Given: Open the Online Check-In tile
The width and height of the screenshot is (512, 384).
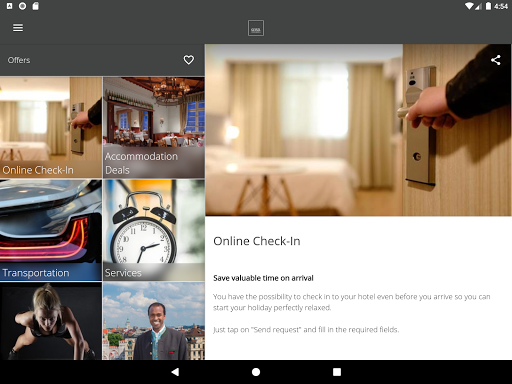Looking at the screenshot, I should point(51,127).
